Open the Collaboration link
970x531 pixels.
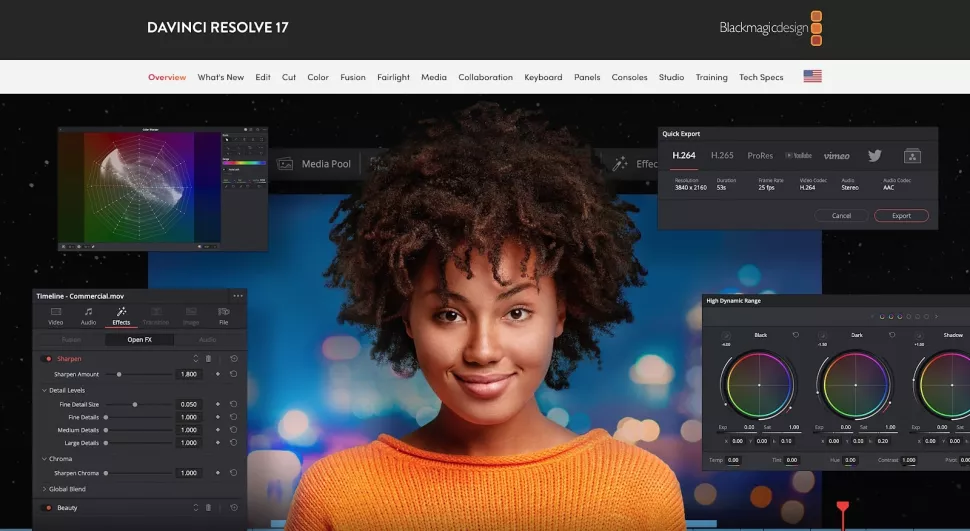click(x=486, y=77)
